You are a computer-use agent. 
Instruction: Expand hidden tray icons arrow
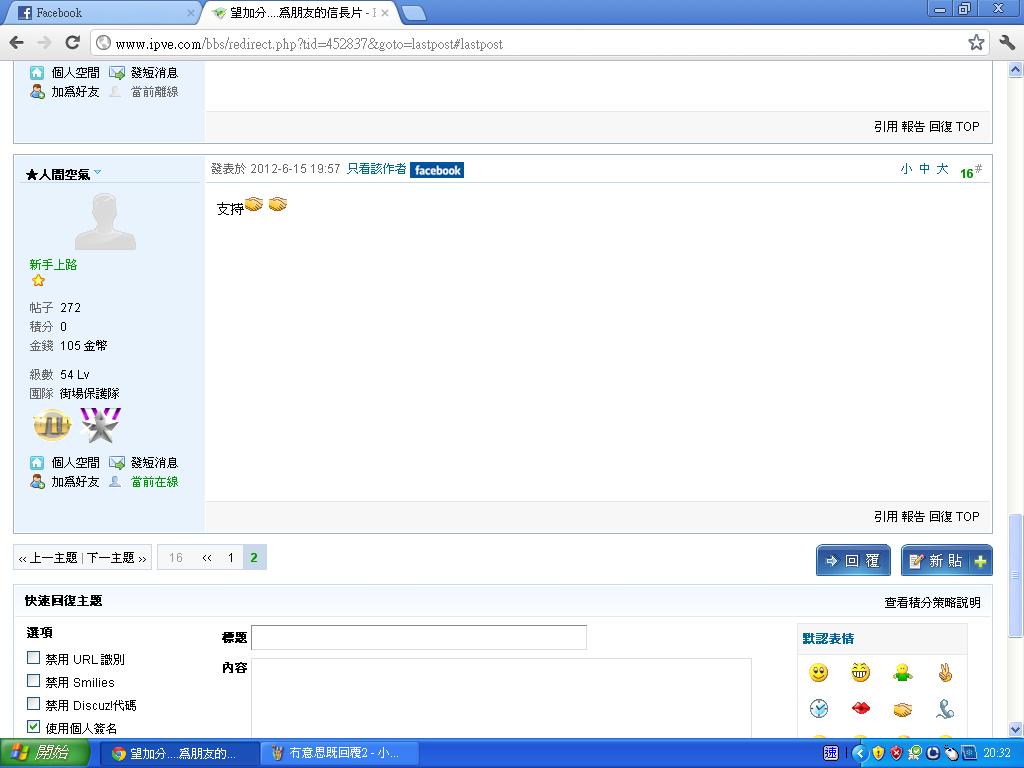click(859, 753)
